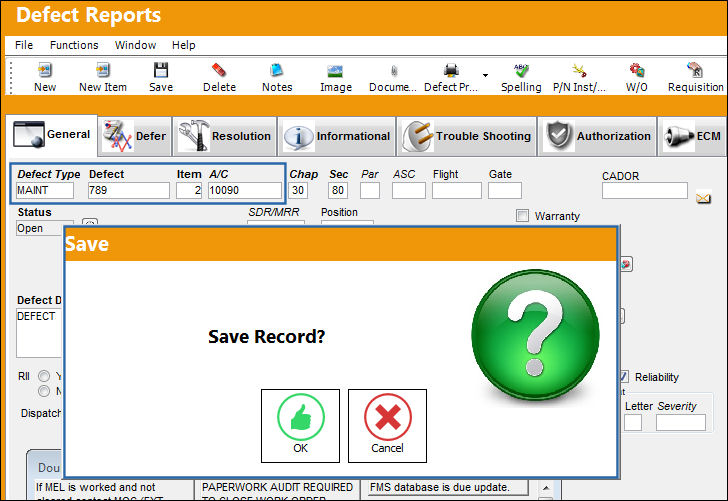
Task: Click the A/C field
Action: (x=245, y=190)
